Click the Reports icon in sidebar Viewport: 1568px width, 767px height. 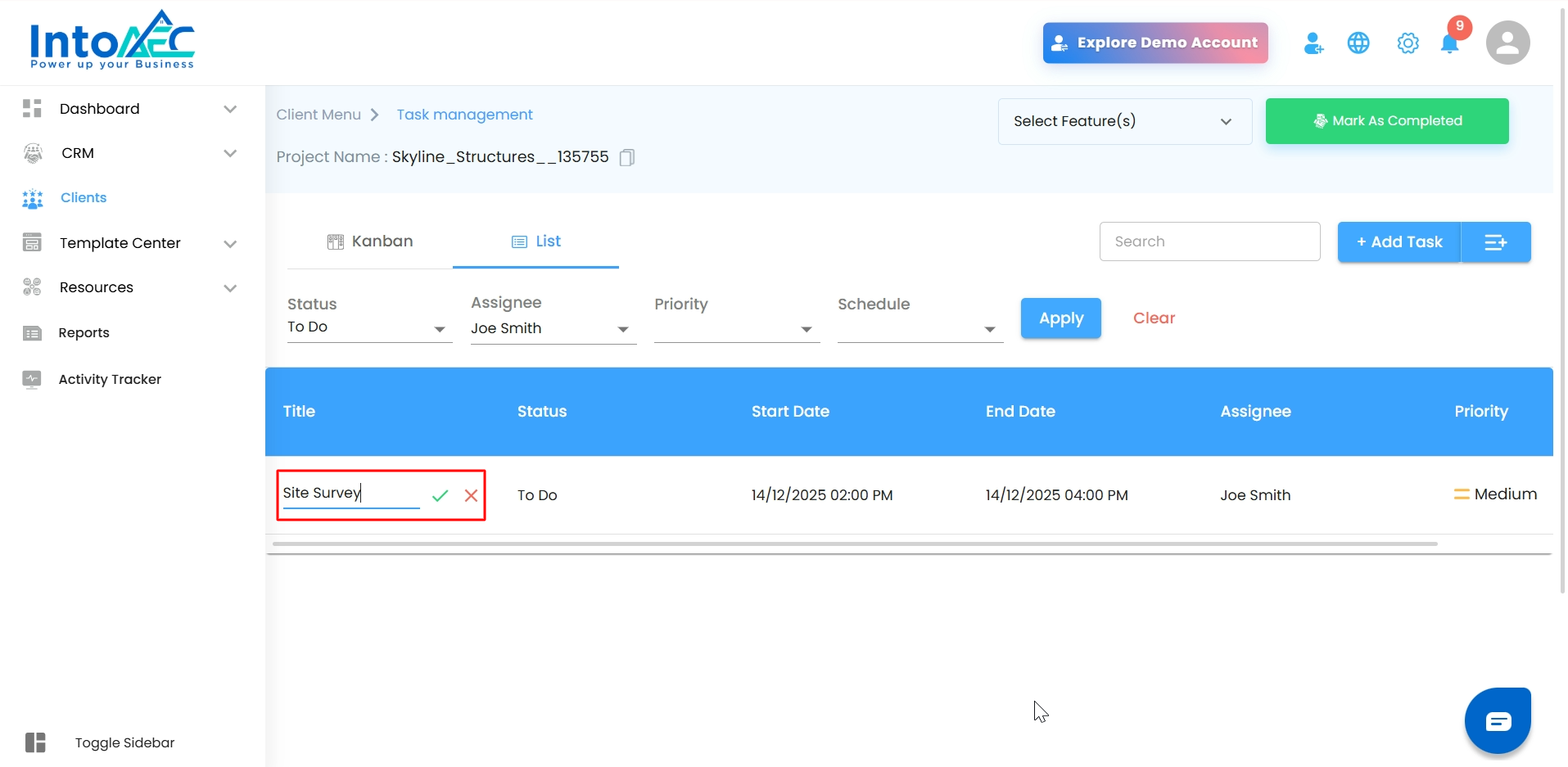(32, 333)
